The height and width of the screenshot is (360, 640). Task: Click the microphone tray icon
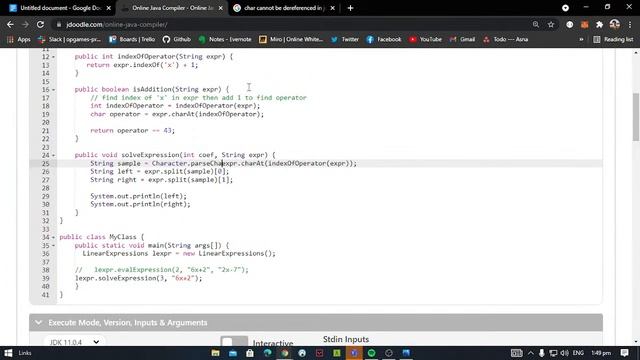(x=542, y=353)
